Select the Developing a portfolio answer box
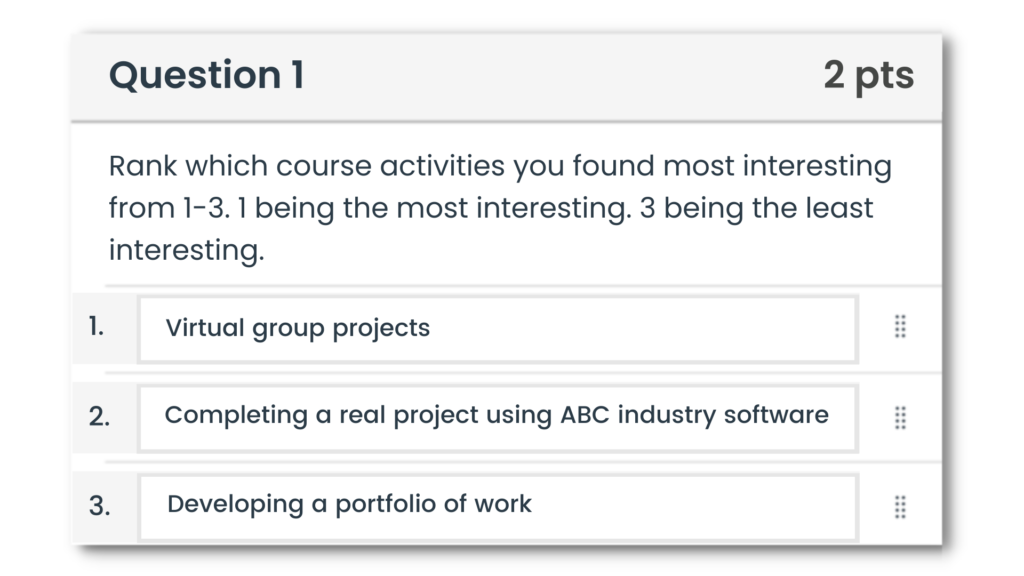The width and height of the screenshot is (1024, 576). tap(497, 506)
